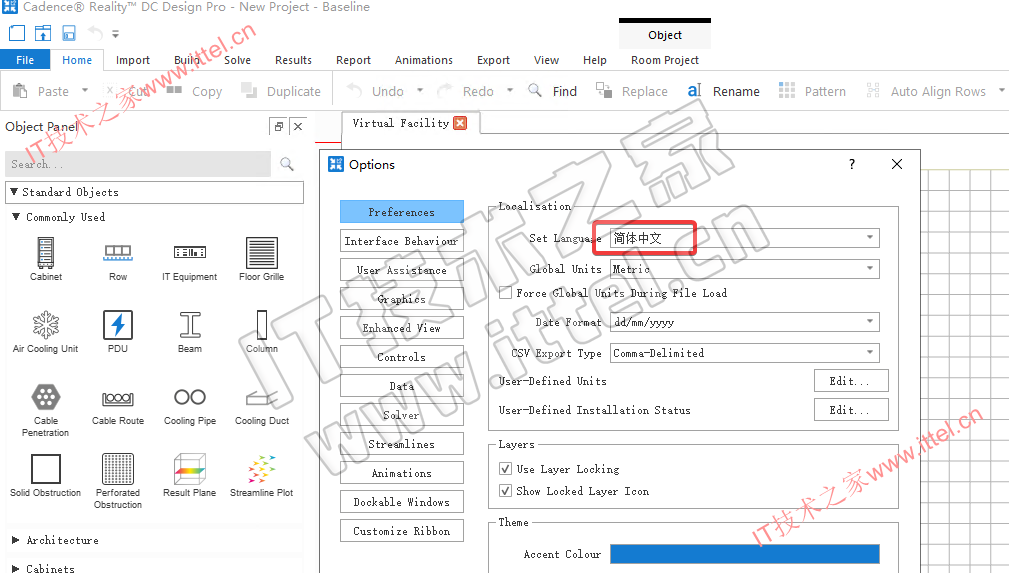Click the Duplicate ribbon button
Viewport: 1009px width, 573px height.
(x=281, y=91)
